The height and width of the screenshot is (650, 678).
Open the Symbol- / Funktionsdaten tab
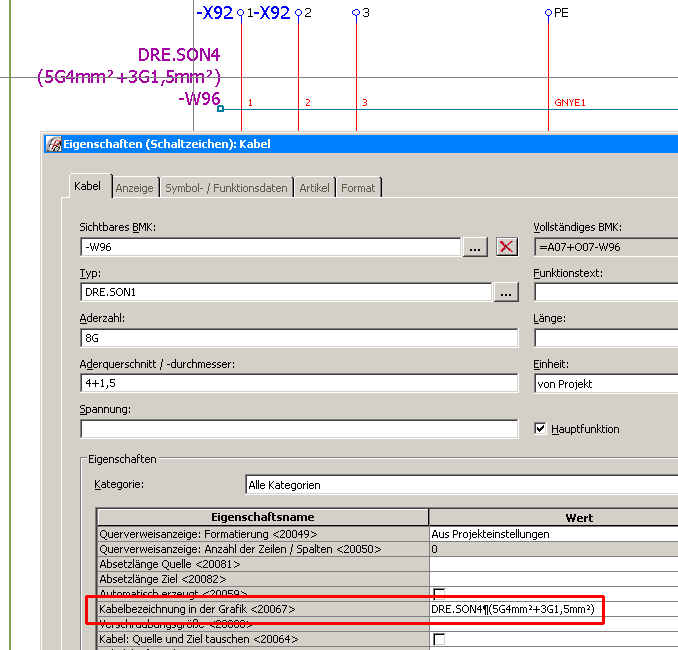pos(226,188)
